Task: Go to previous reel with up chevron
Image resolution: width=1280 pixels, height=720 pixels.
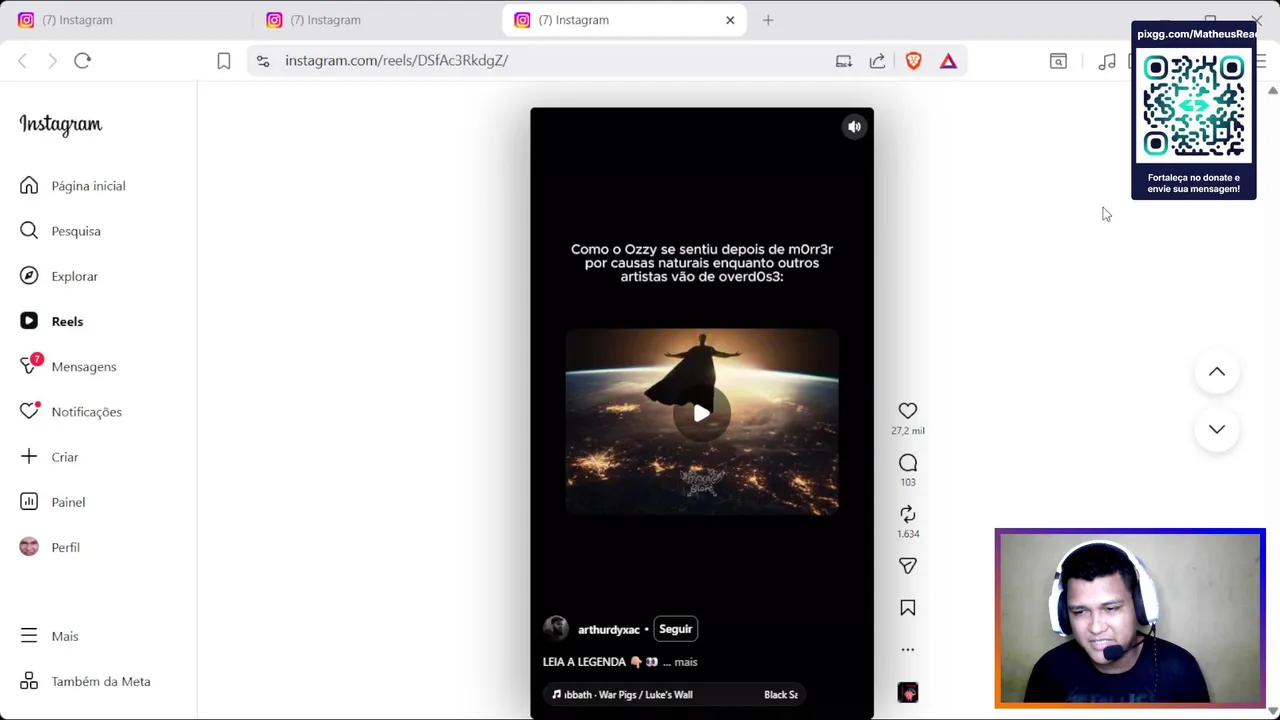Action: (x=1217, y=372)
